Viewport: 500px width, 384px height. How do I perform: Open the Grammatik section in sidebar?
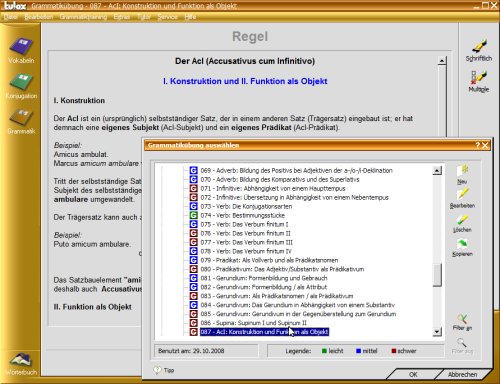21,121
